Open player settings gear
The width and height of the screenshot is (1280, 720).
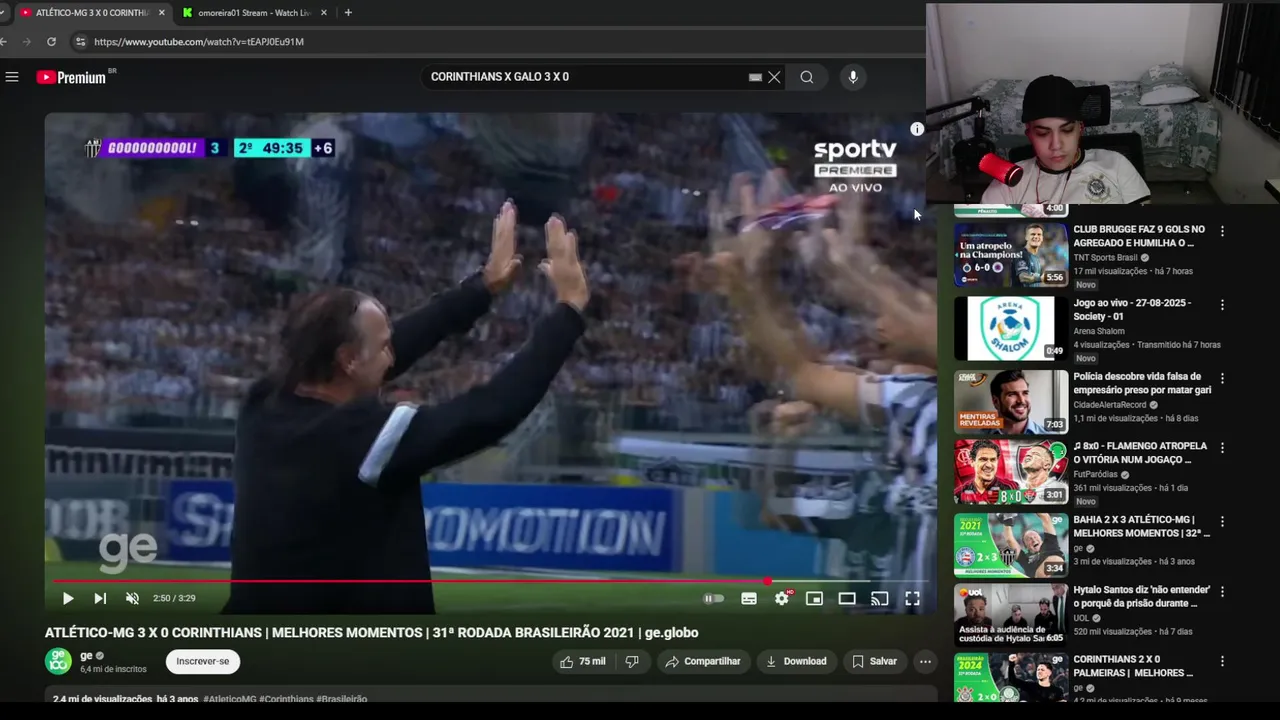(x=782, y=598)
